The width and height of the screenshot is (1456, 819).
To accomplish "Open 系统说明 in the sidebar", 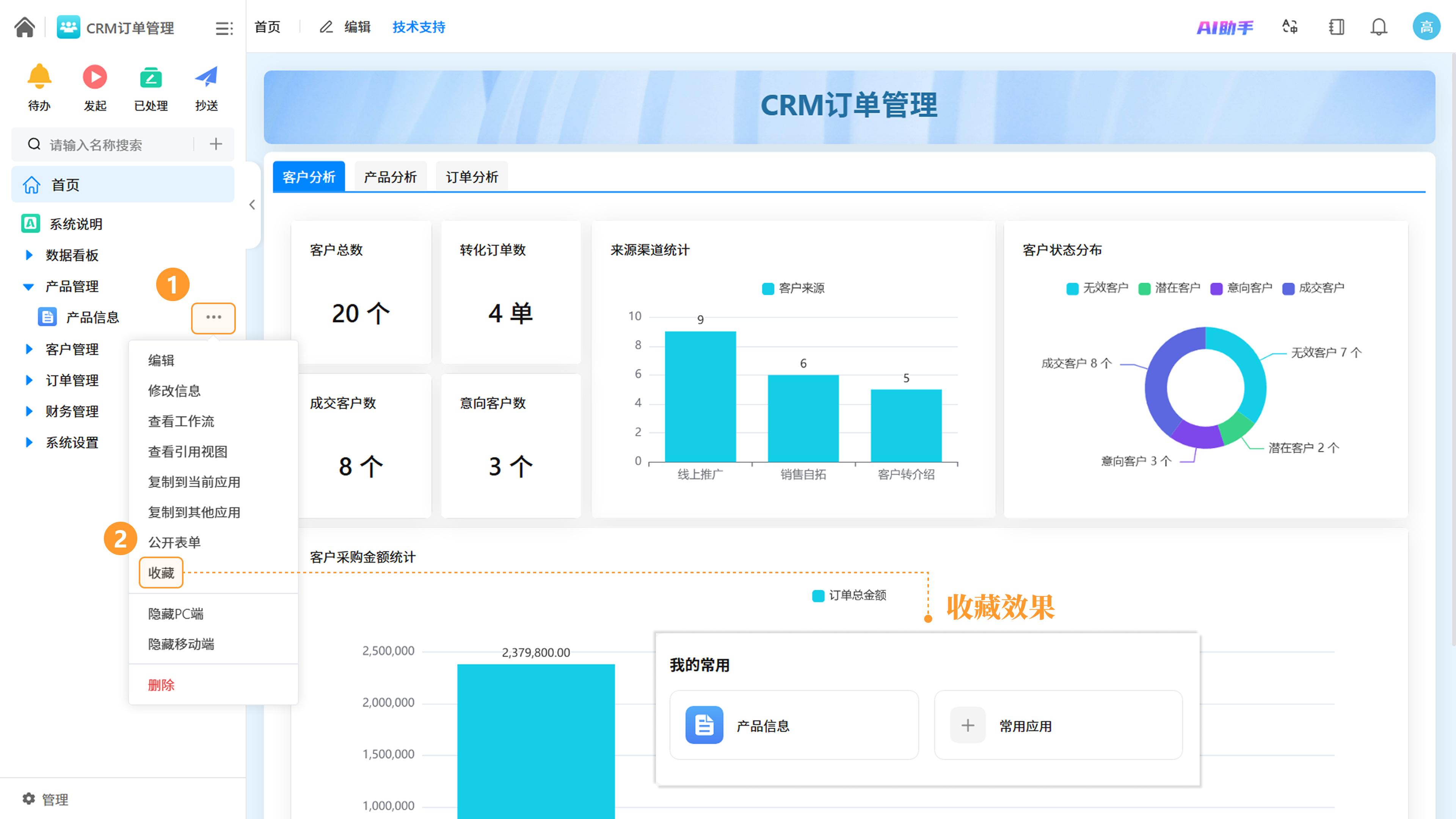I will tap(76, 224).
